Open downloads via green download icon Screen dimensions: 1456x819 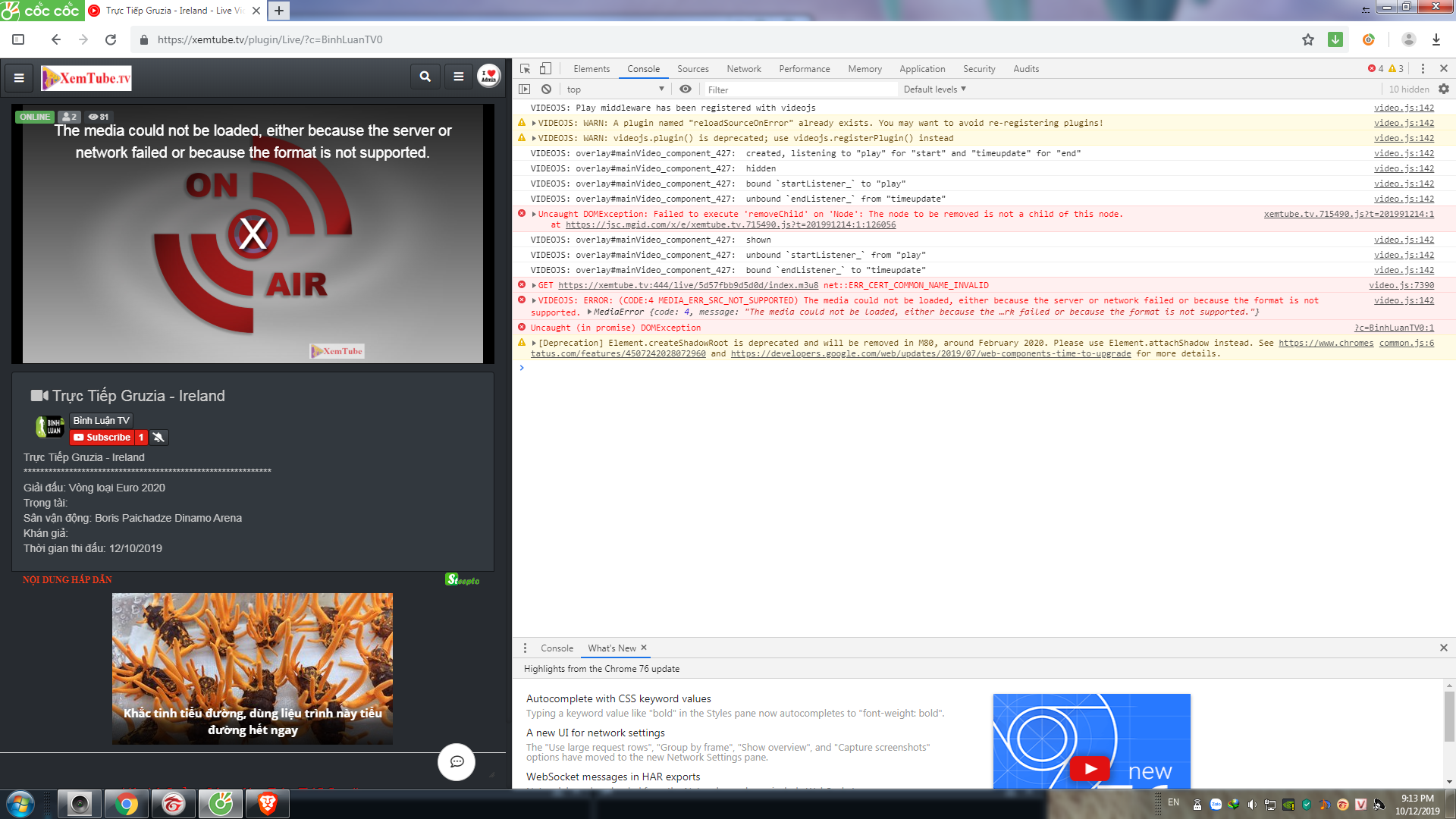[1335, 39]
